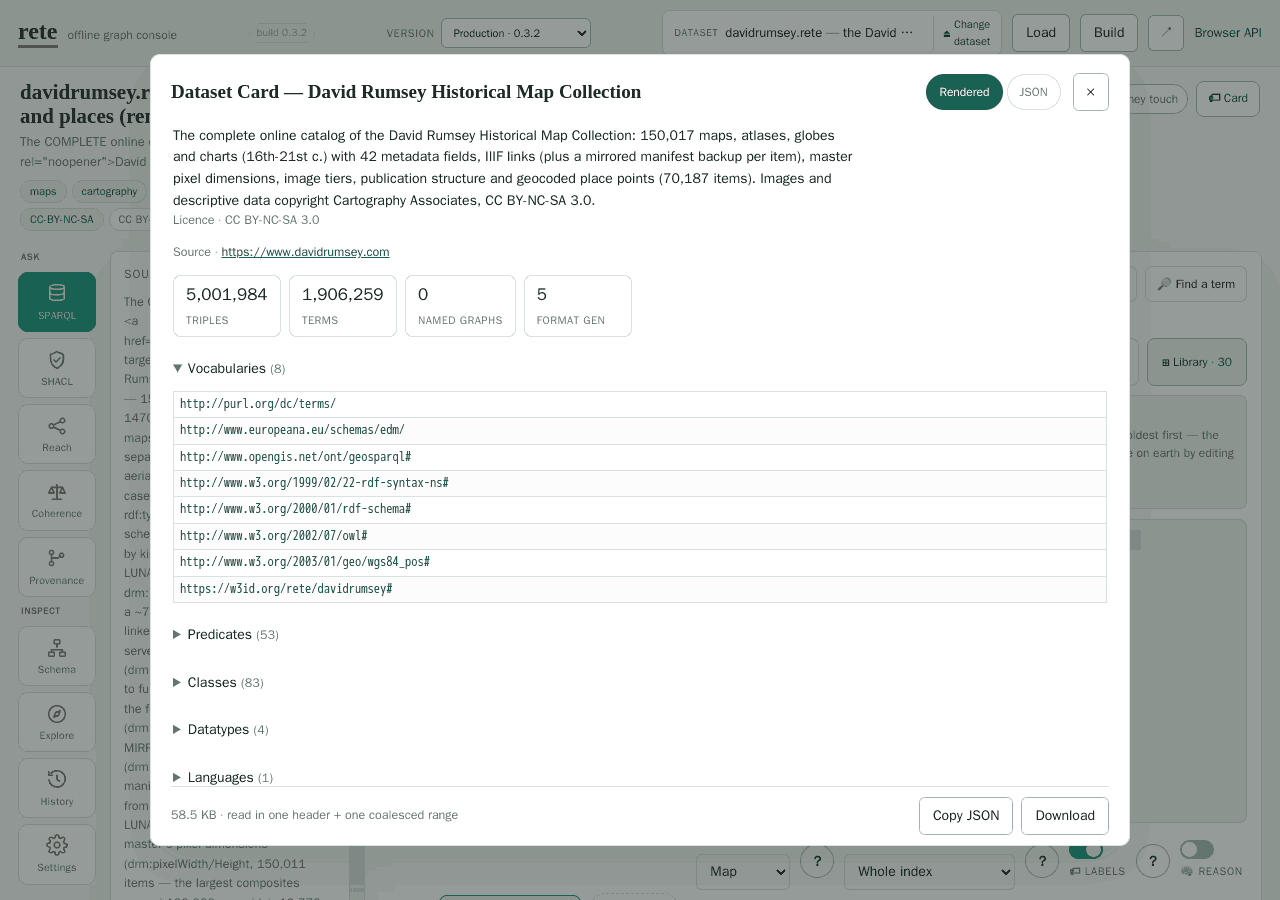Select the w3id.org/rete/davidrumsey# row
This screenshot has height=900, width=1280.
[640, 589]
